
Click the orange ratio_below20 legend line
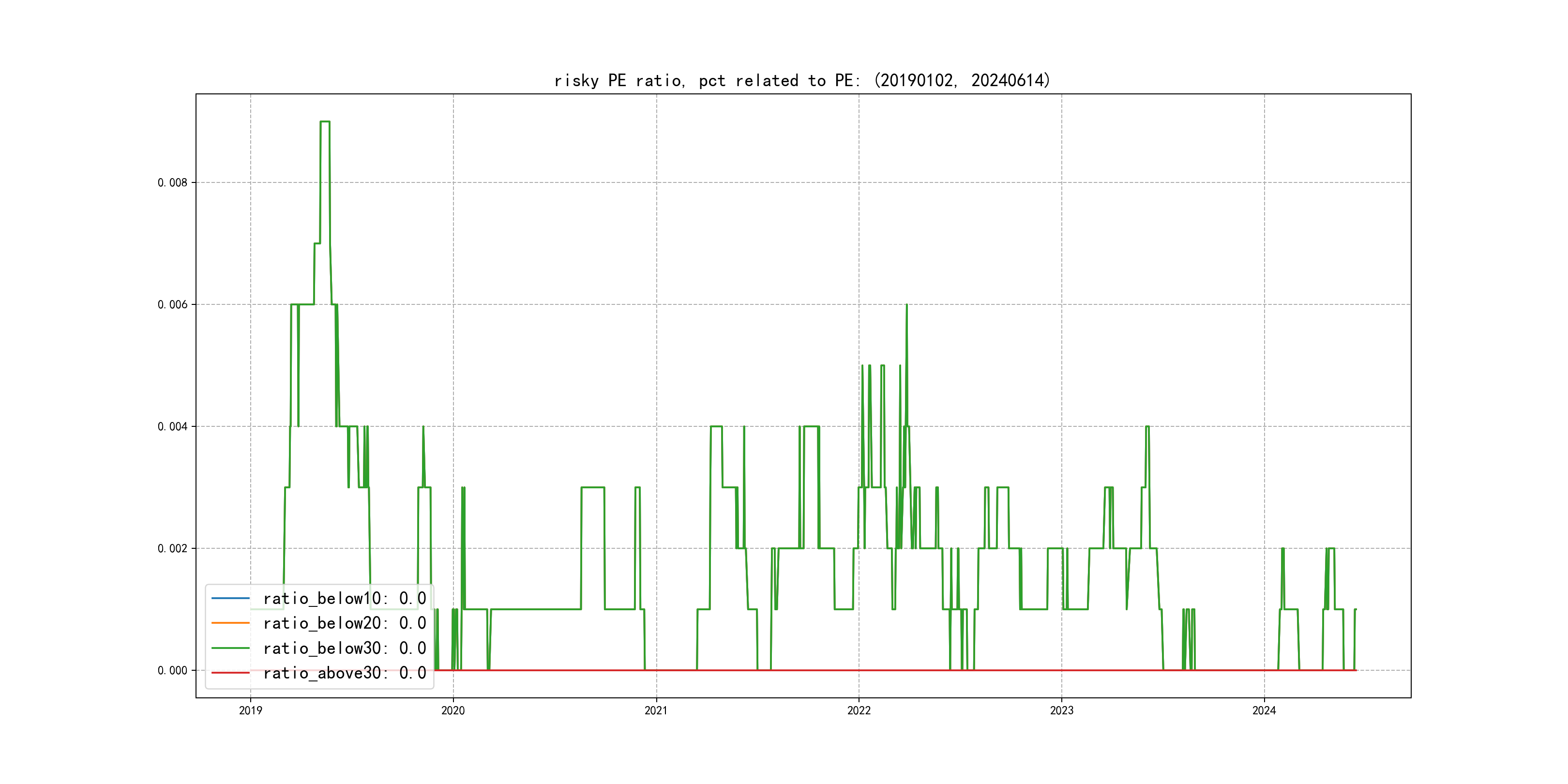tap(230, 623)
